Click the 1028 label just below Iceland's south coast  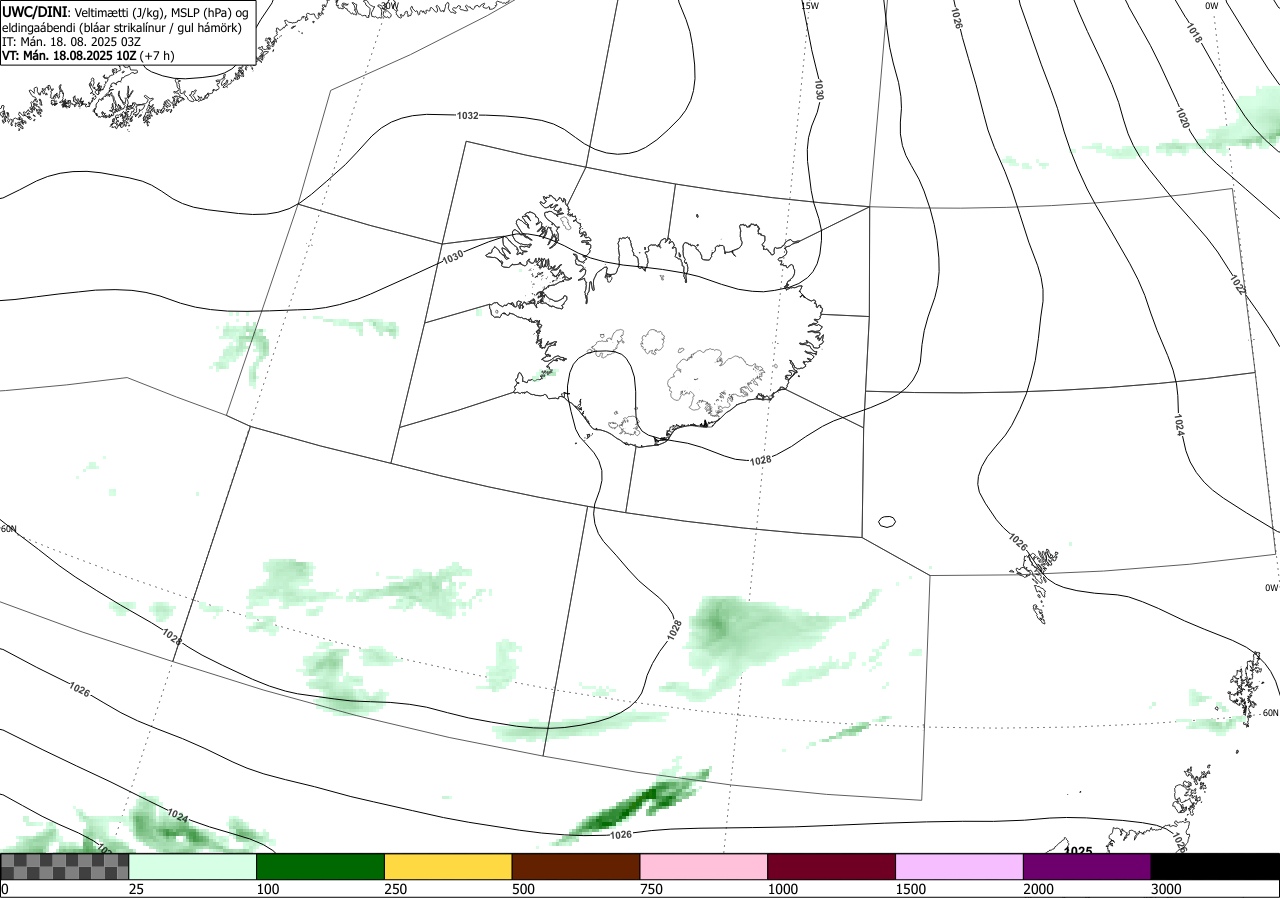pyautogui.click(x=760, y=460)
